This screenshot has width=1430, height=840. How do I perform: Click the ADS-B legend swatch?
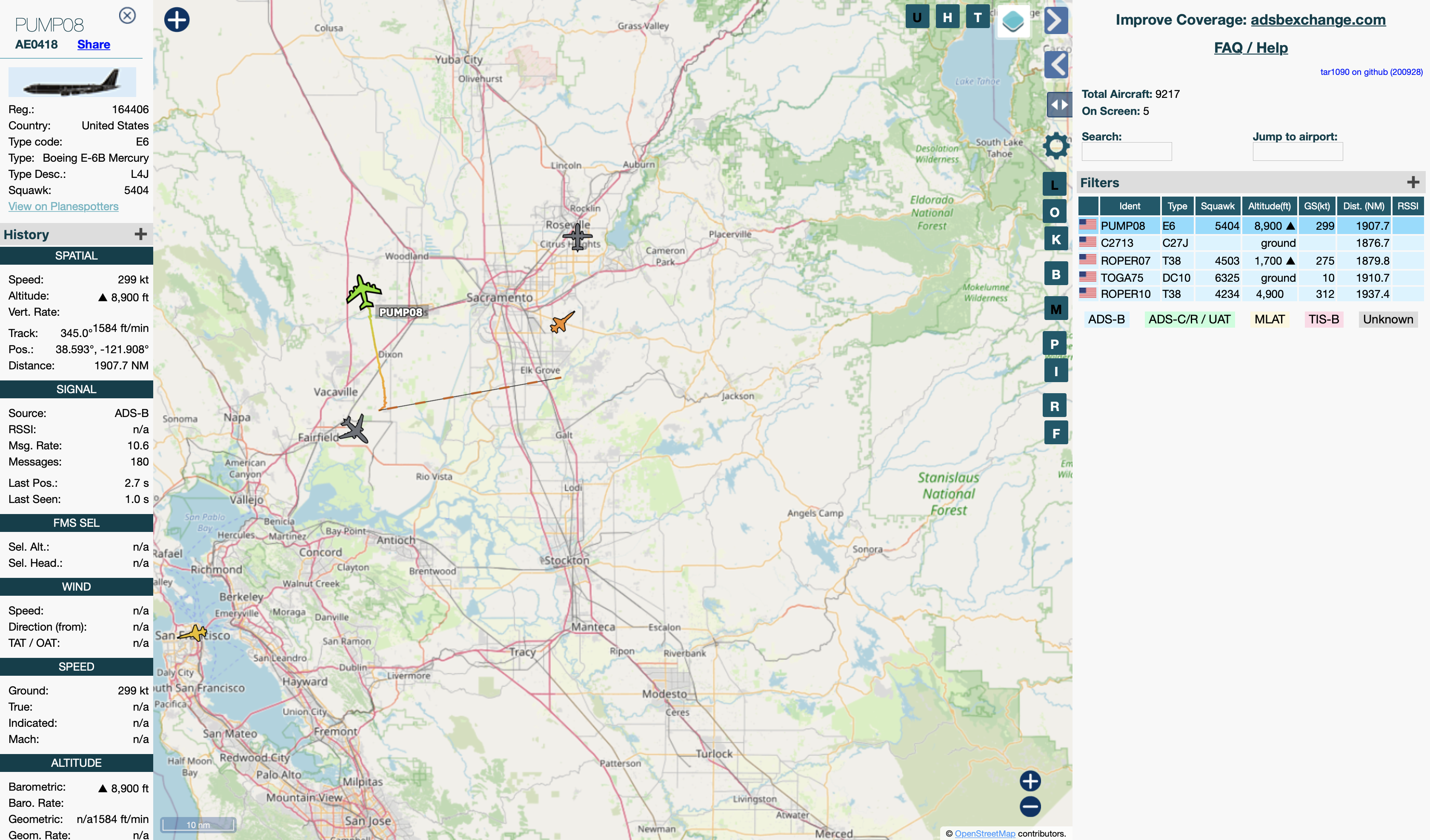coord(1106,320)
